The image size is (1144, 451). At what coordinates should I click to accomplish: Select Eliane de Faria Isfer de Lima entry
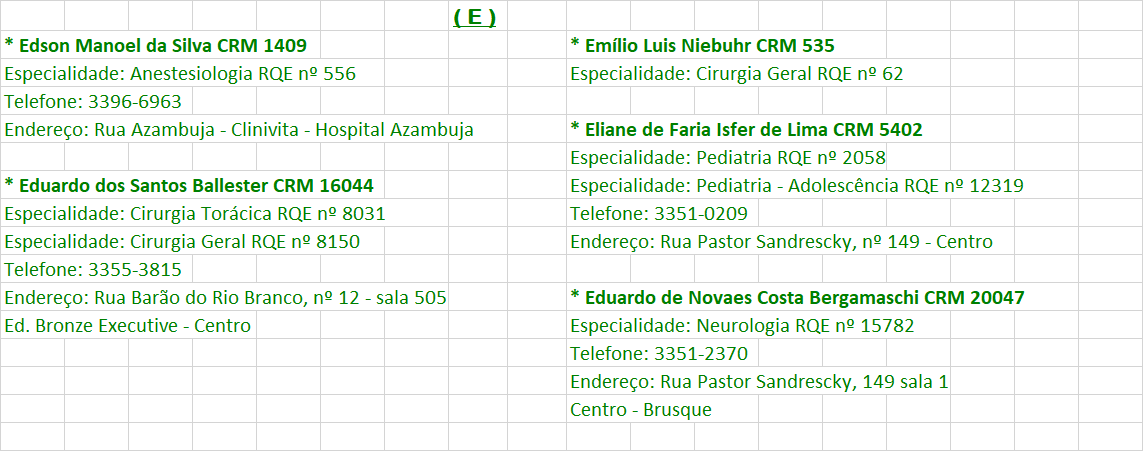pos(746,130)
